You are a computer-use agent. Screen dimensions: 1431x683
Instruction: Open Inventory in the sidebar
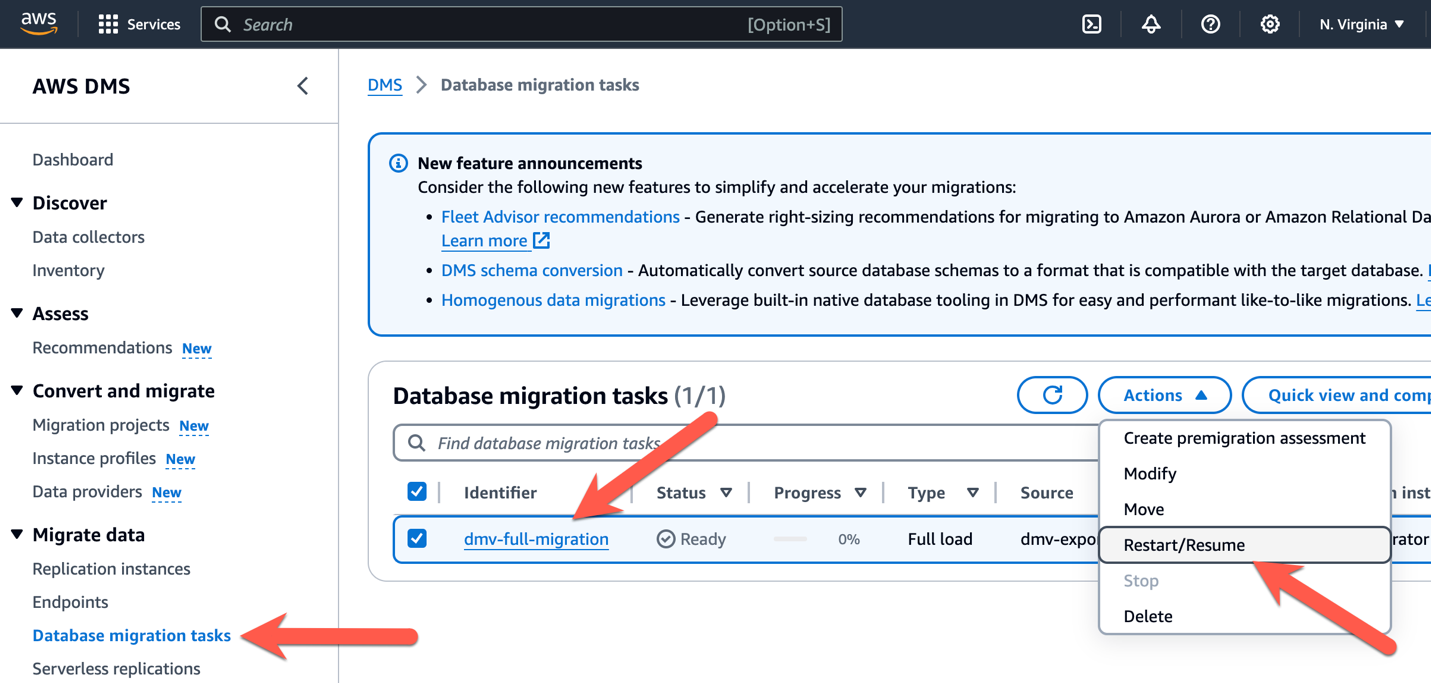coord(68,271)
